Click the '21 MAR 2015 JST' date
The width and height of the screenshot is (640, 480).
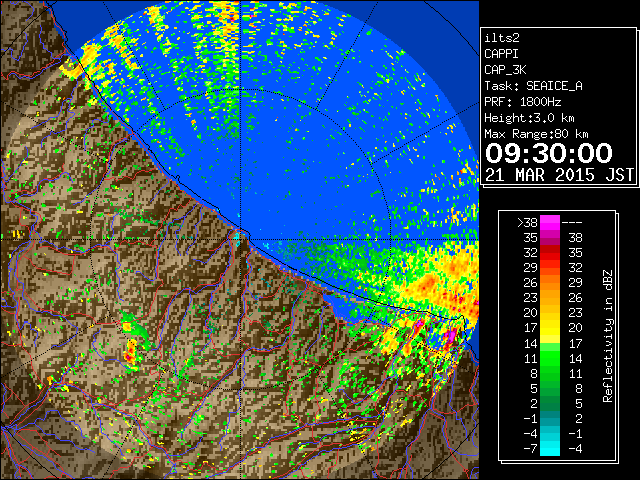559,175
